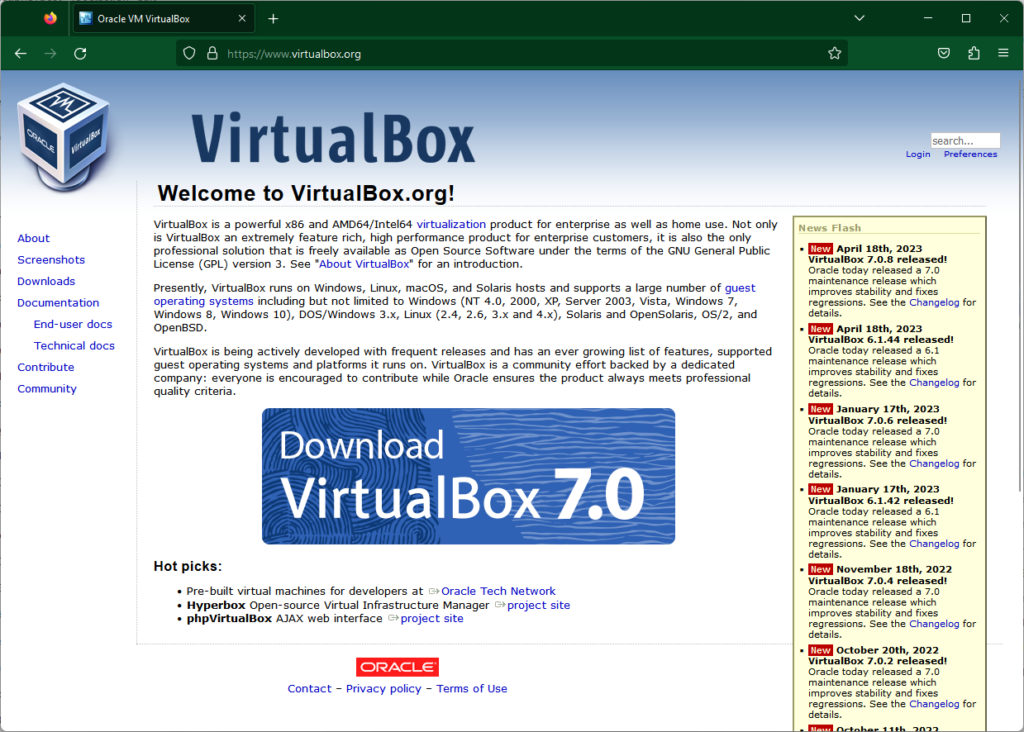The image size is (1024, 732).
Task: Open the Screenshots sidebar link
Action: click(x=51, y=260)
